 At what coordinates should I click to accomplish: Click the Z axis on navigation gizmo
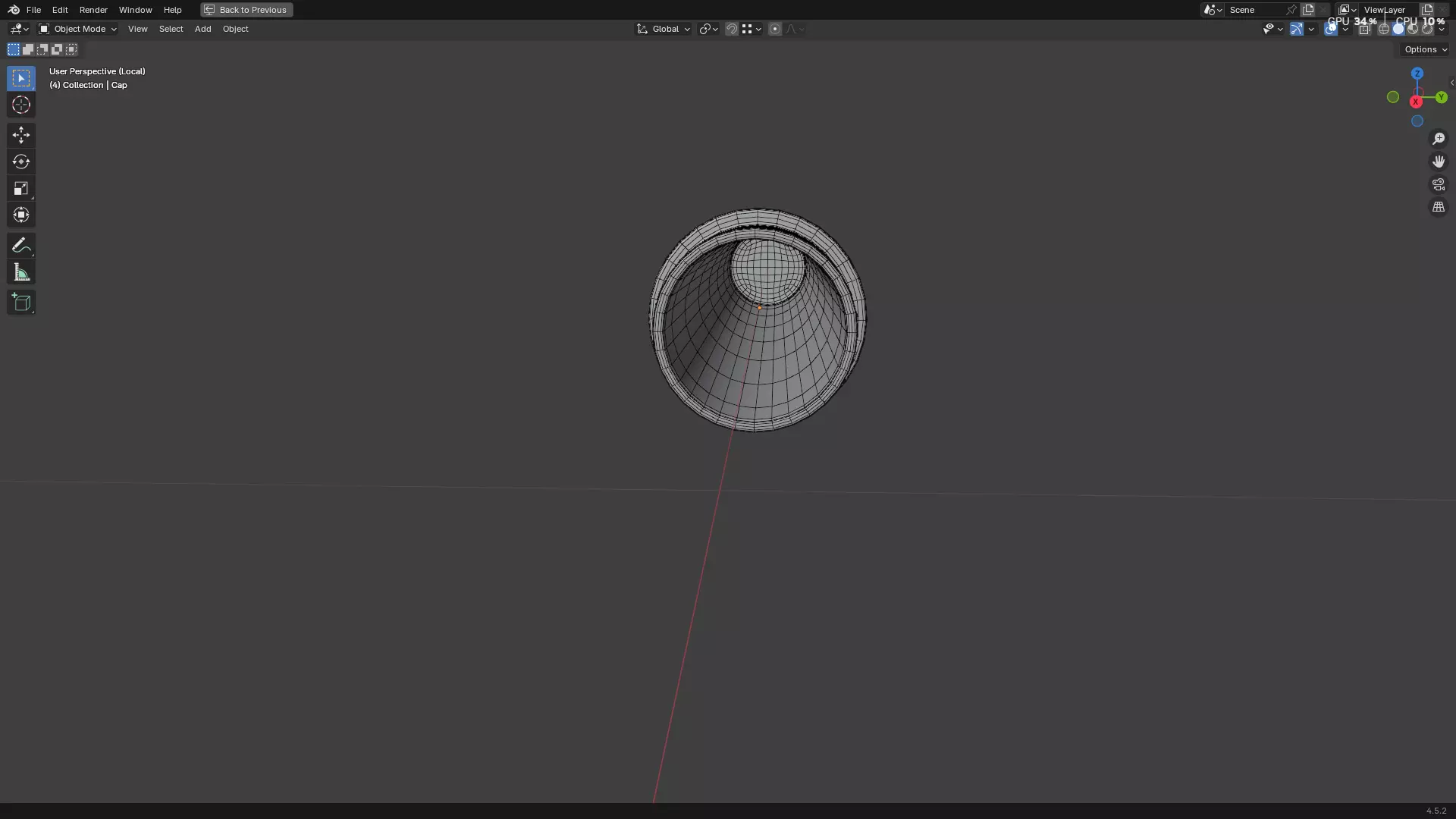(1417, 74)
